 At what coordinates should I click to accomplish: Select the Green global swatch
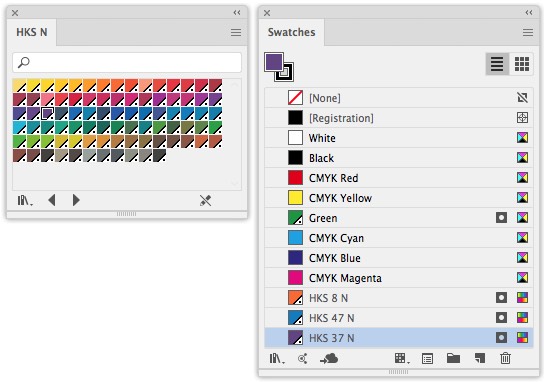click(399, 218)
